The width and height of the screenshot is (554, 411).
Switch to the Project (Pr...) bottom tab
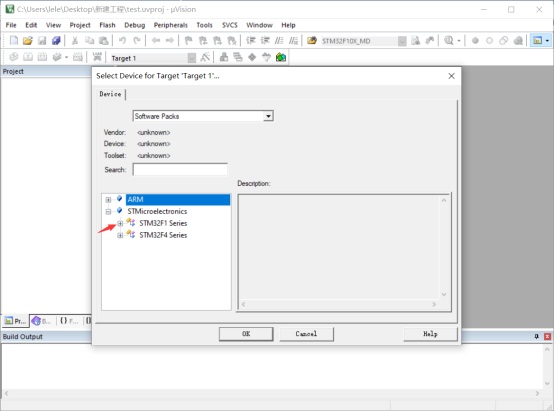pyautogui.click(x=15, y=321)
